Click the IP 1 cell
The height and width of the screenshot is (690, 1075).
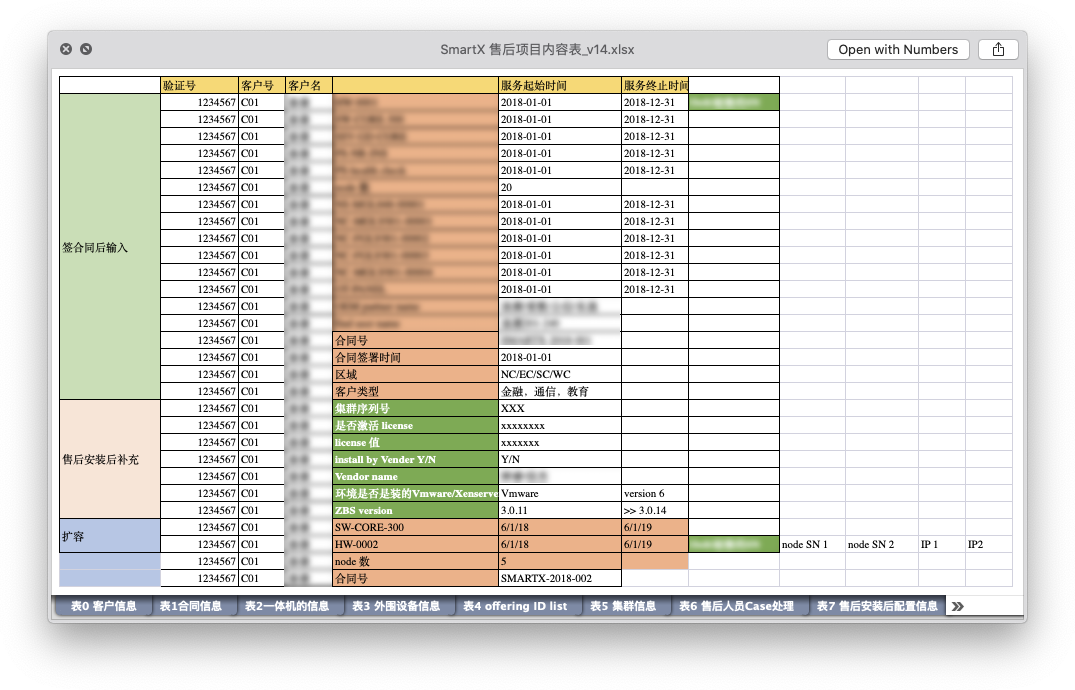coord(942,545)
